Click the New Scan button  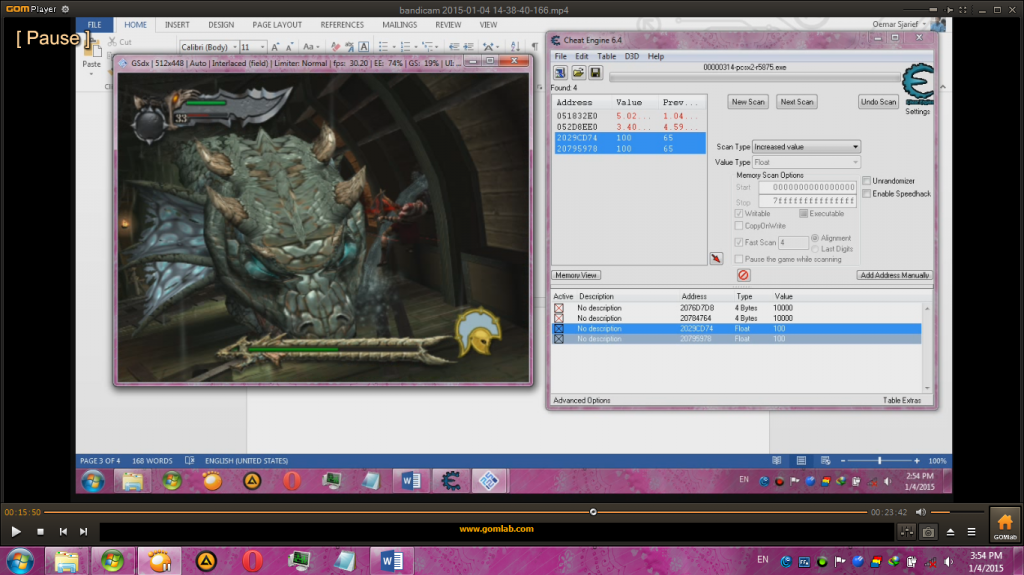pyautogui.click(x=748, y=102)
